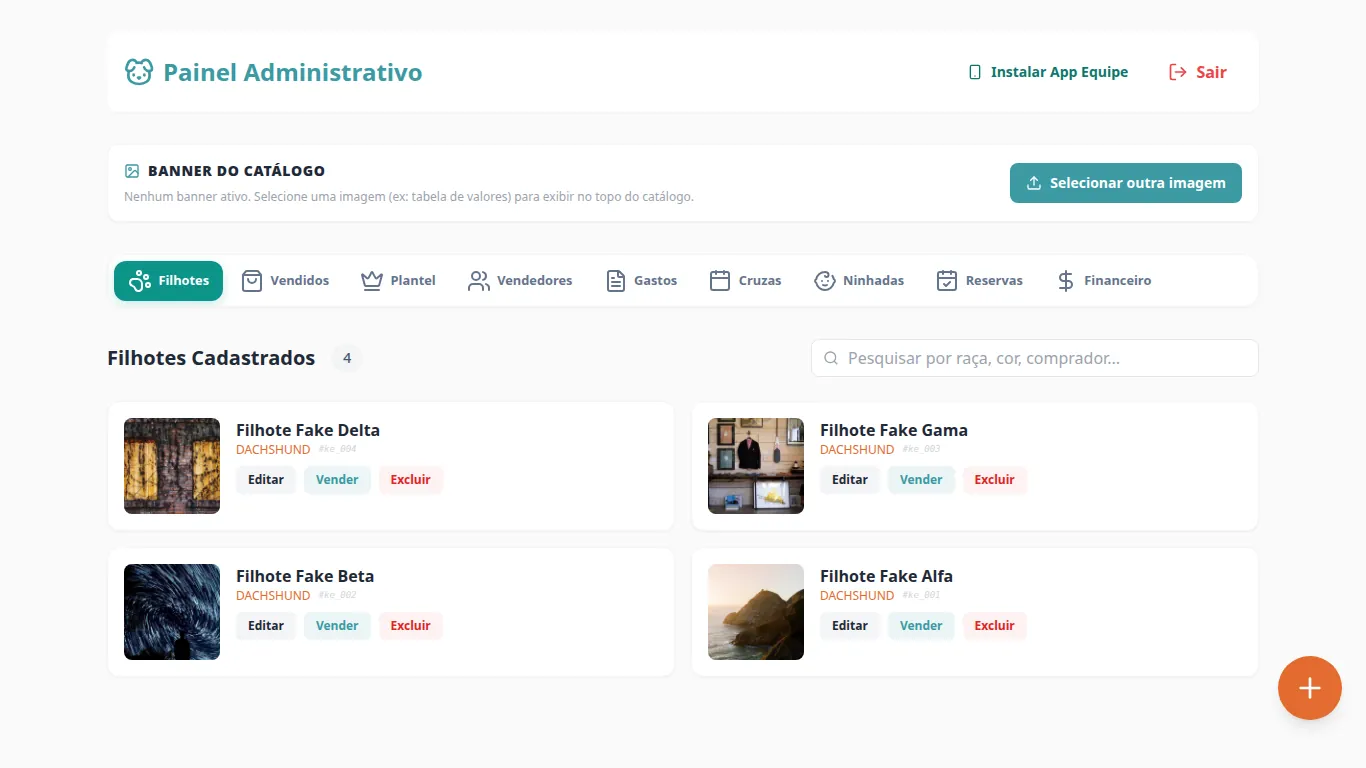Open the Ninhadas tab

[859, 281]
